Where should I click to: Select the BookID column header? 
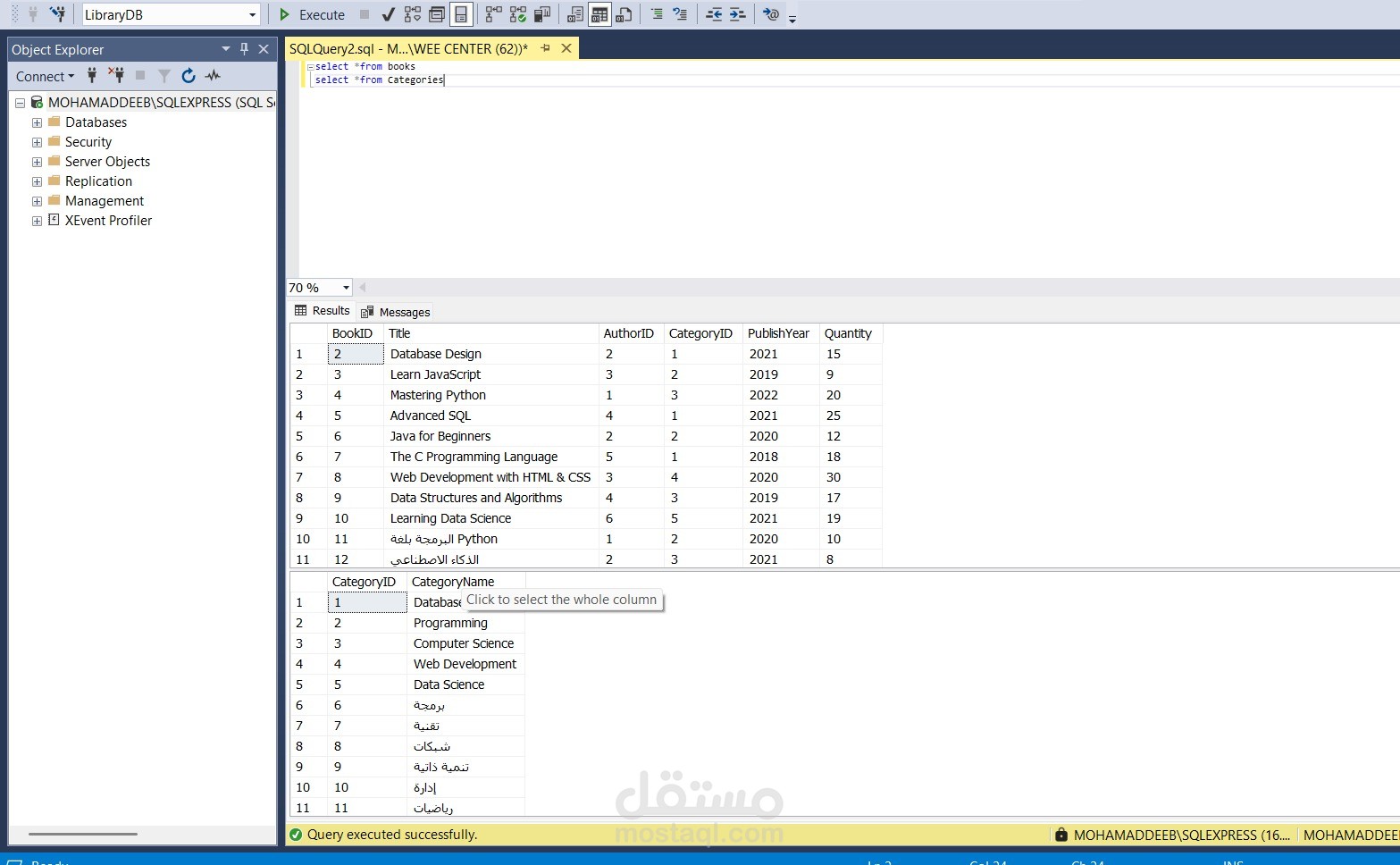pos(355,333)
